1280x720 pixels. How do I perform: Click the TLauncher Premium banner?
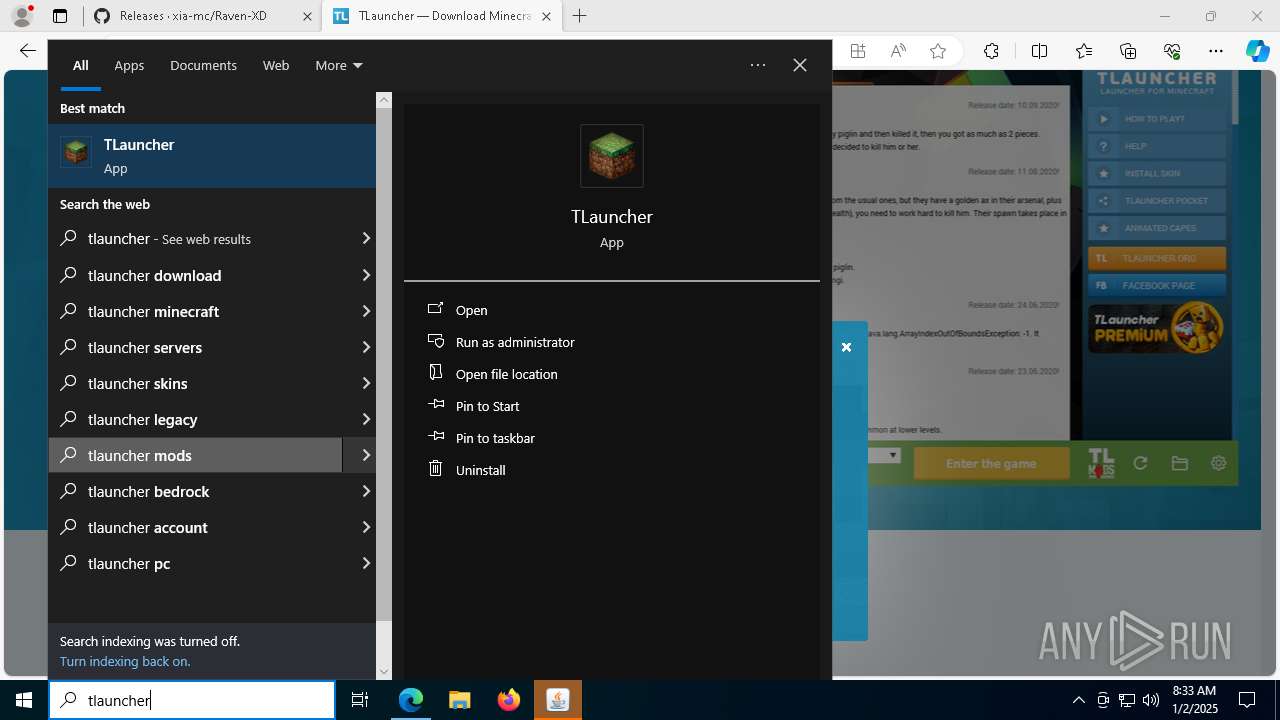coord(1157,328)
